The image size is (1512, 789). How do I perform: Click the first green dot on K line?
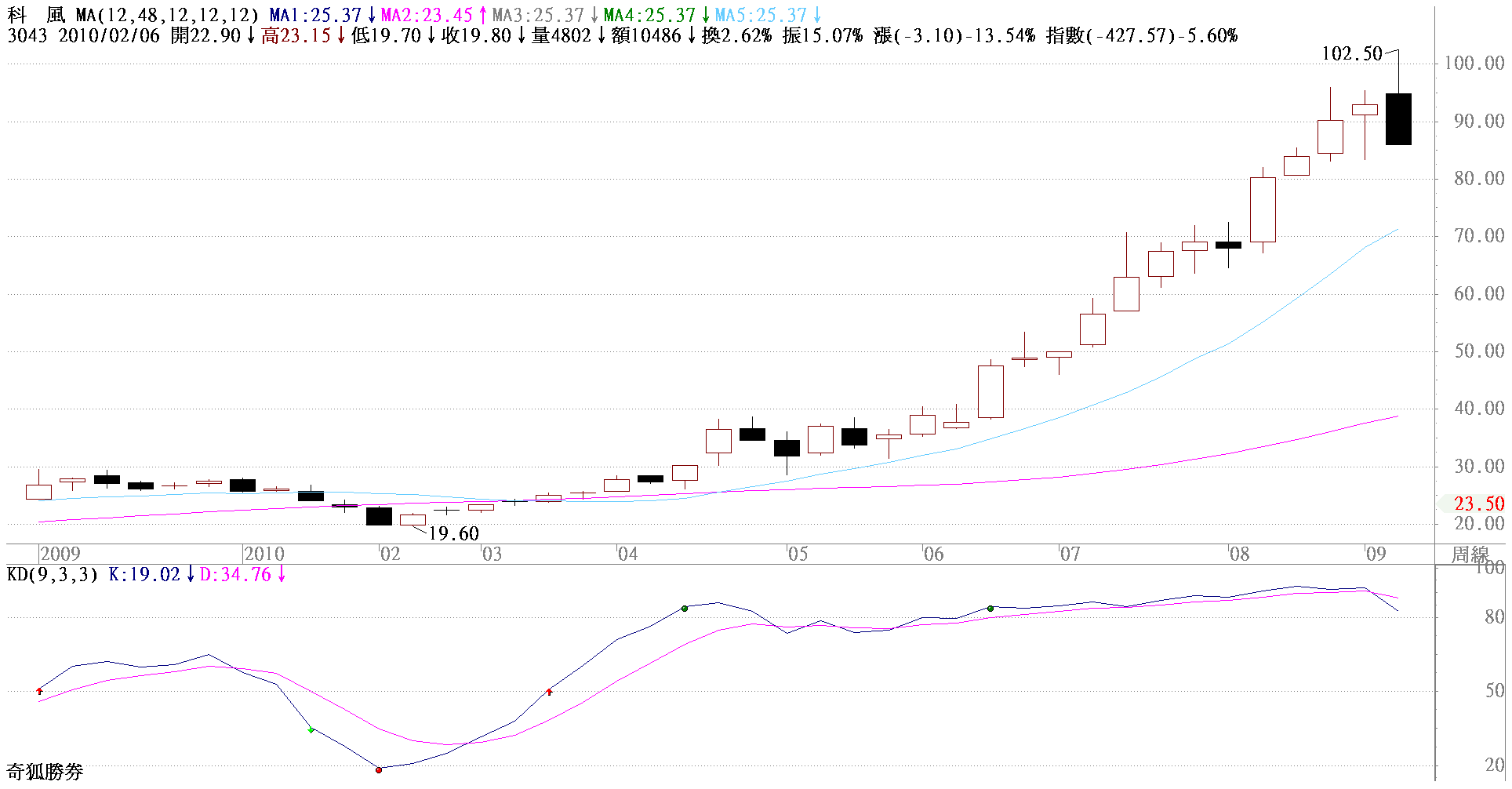click(685, 609)
